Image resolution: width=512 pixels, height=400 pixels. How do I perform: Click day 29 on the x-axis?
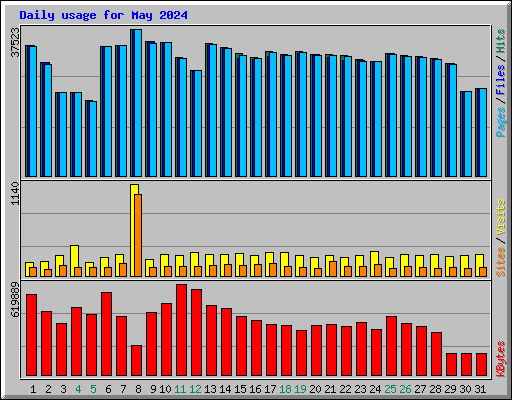pyautogui.click(x=450, y=389)
